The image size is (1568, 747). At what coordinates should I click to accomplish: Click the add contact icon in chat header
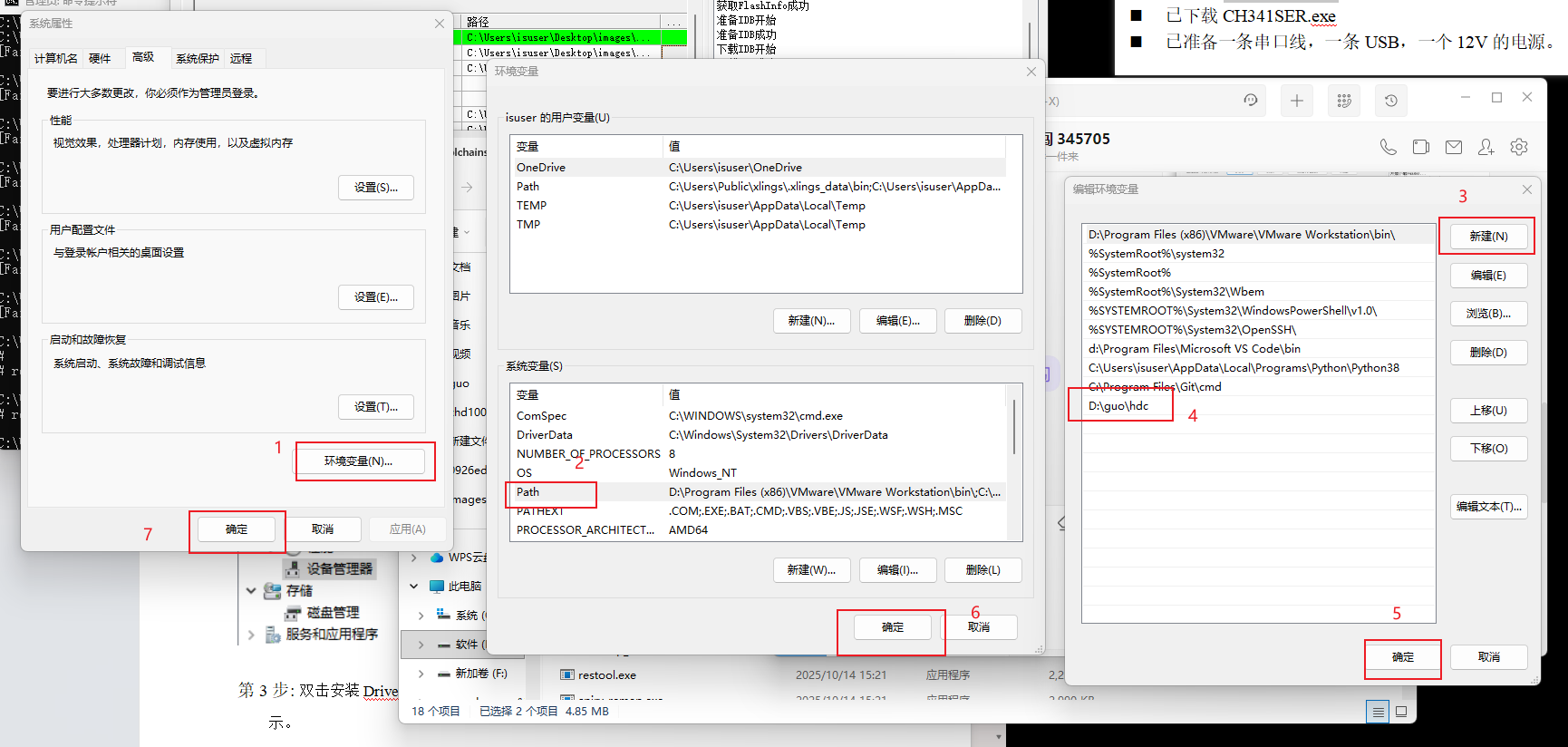point(1486,147)
